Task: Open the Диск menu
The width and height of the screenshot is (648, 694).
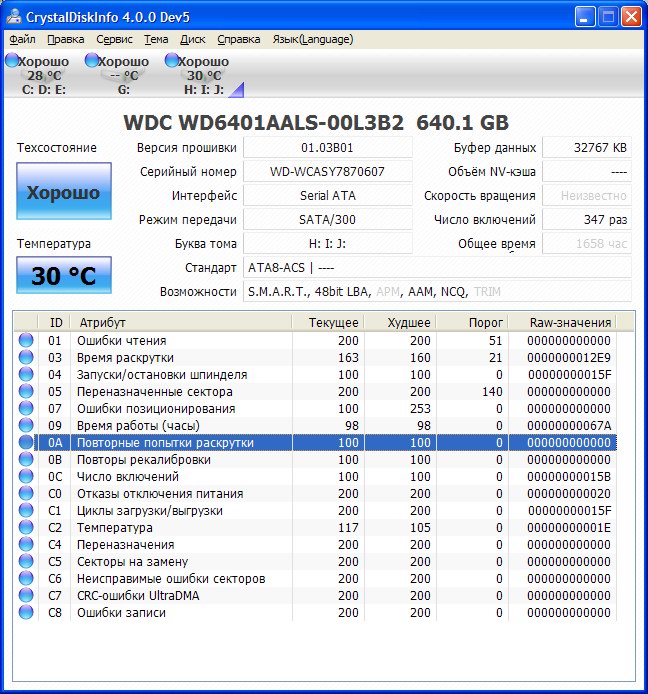Action: pos(193,39)
